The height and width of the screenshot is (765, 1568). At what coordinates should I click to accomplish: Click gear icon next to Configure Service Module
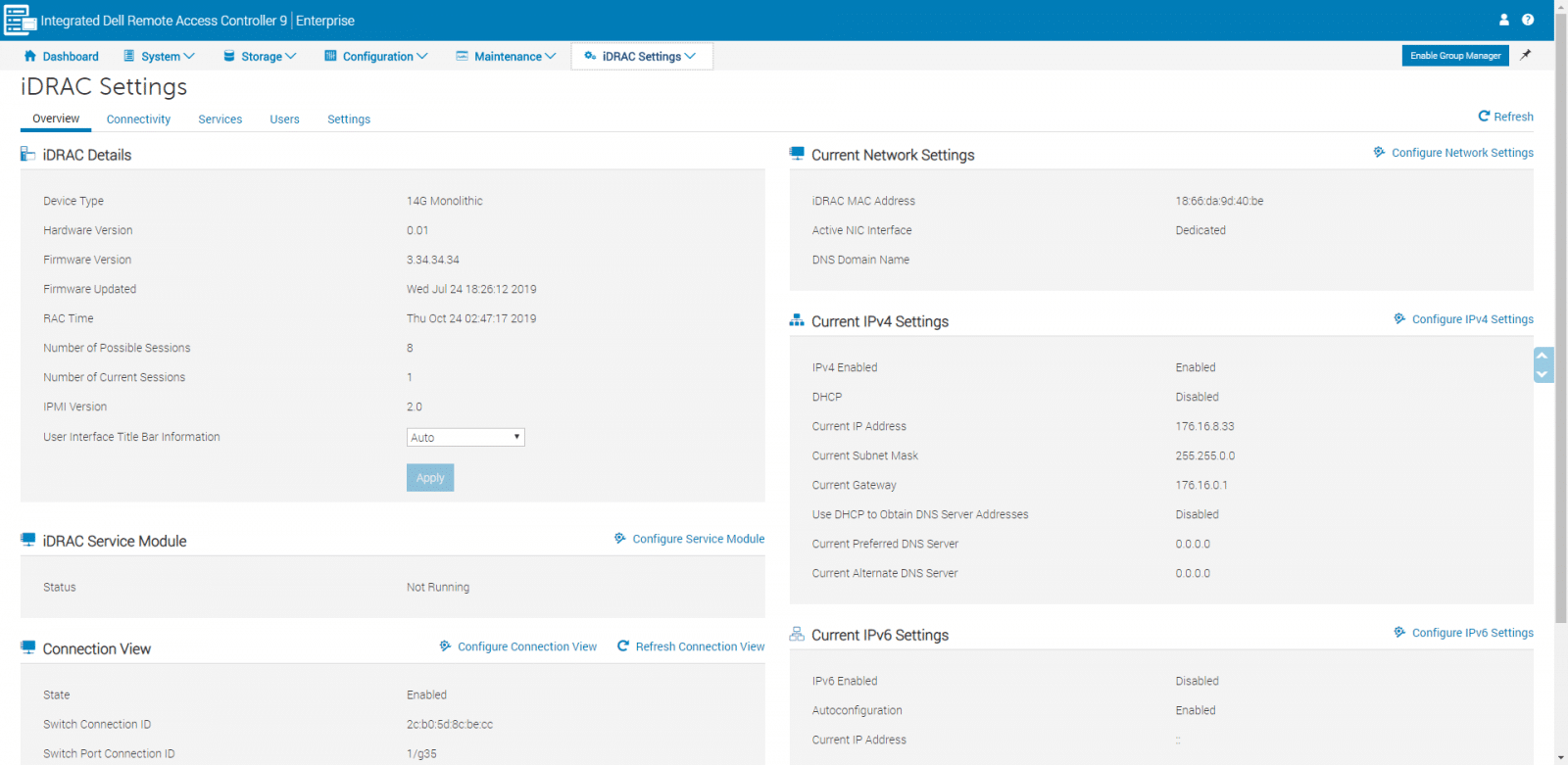pyautogui.click(x=620, y=538)
